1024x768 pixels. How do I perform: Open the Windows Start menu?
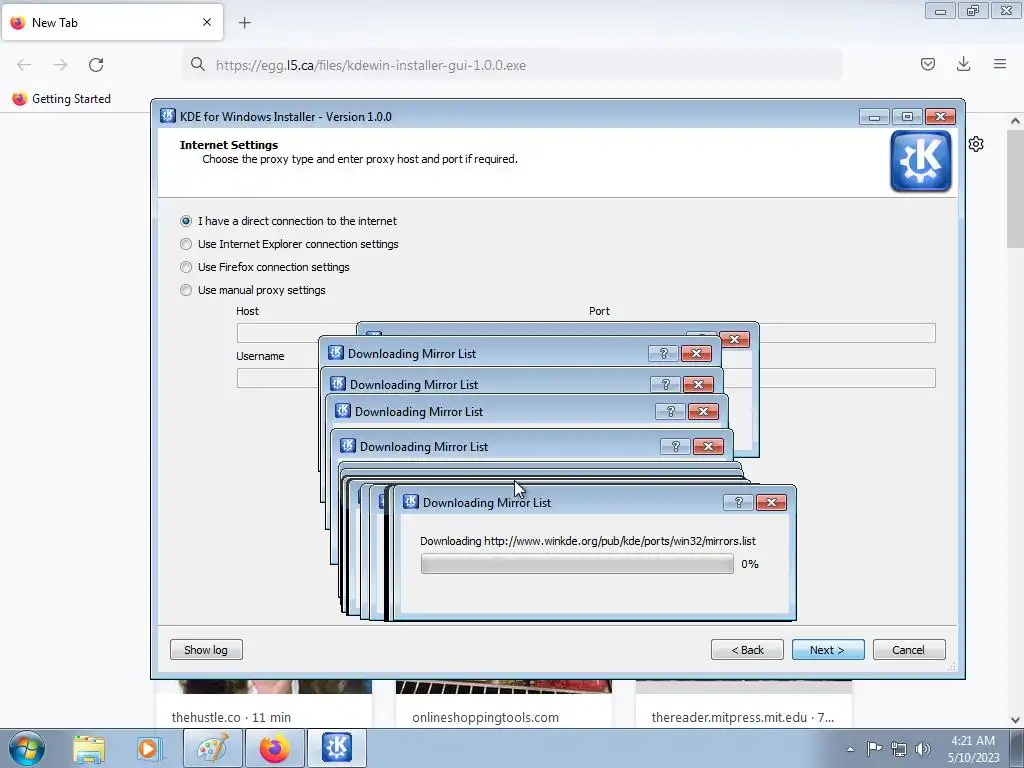point(27,748)
